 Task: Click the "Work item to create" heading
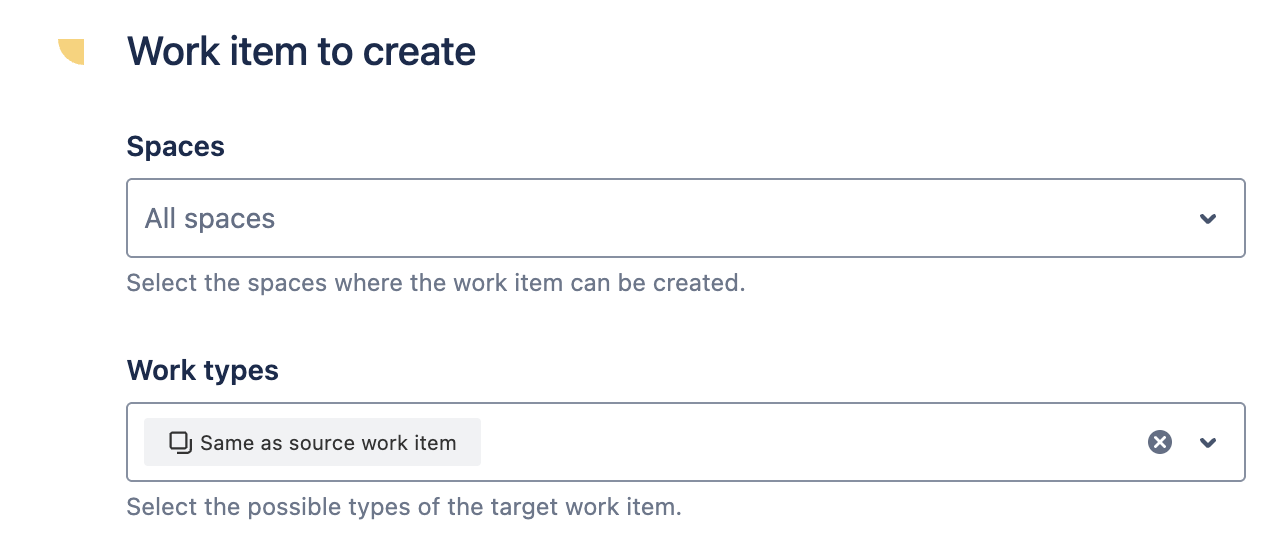[x=301, y=51]
